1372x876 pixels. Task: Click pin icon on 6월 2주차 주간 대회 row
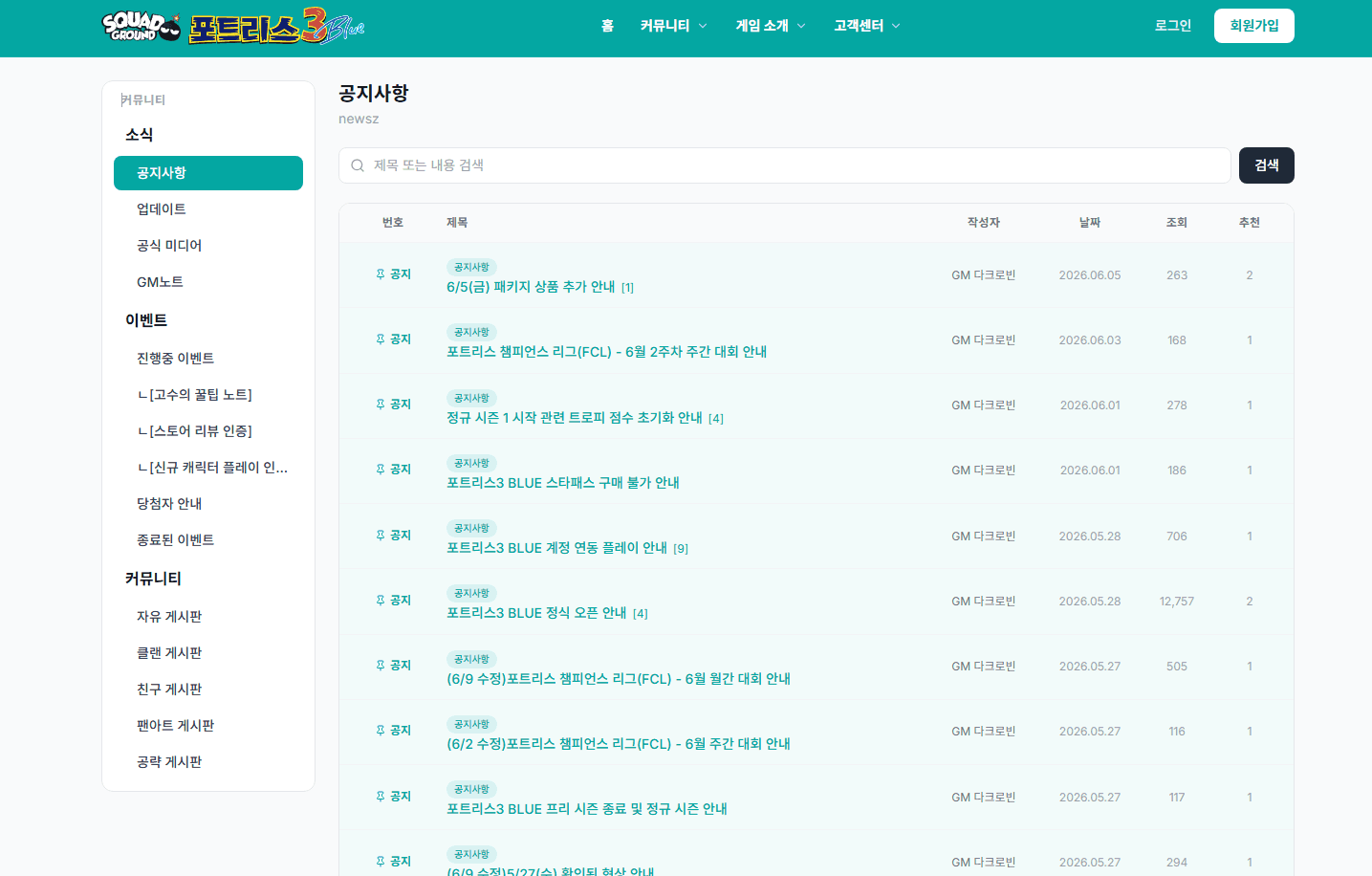(381, 339)
